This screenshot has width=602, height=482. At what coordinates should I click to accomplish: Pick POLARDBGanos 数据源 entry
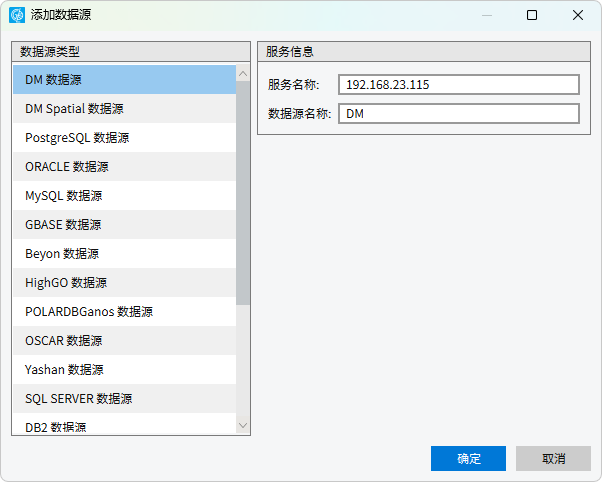pos(124,311)
